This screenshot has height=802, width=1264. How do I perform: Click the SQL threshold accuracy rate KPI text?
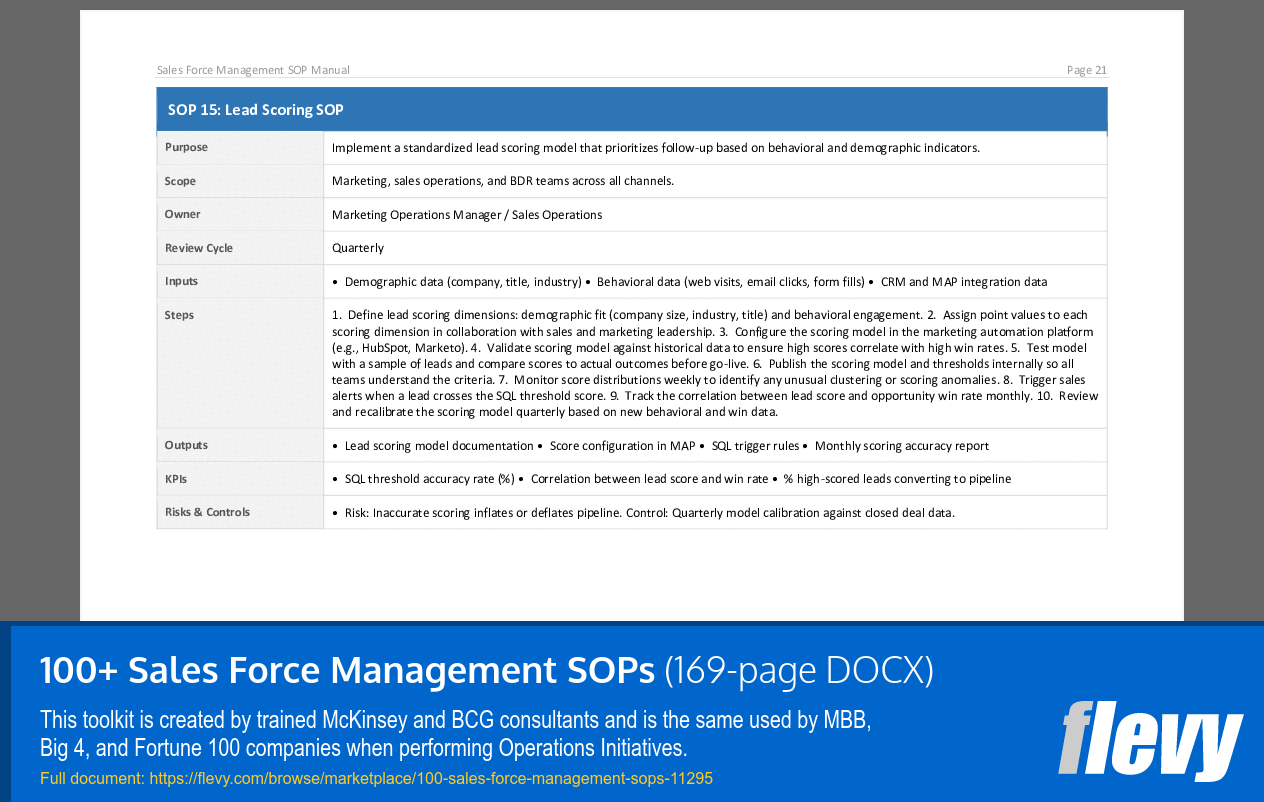[x=415, y=479]
